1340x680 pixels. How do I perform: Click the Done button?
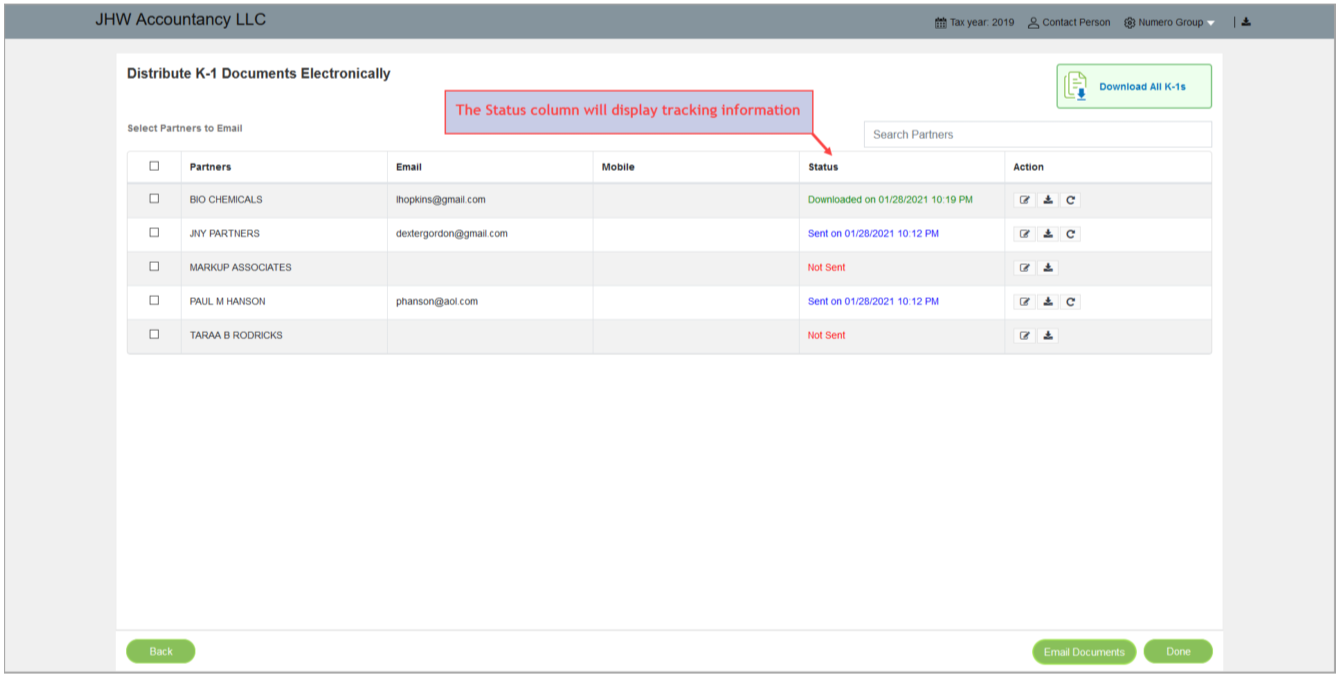pyautogui.click(x=1178, y=652)
